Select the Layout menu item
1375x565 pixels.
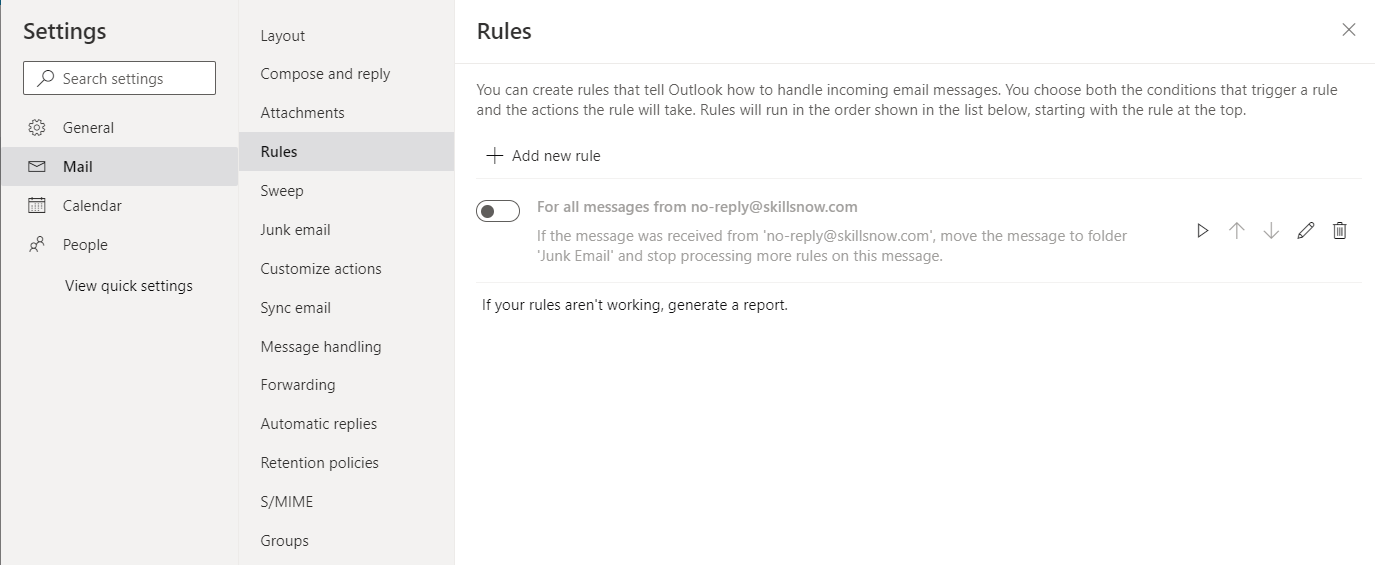pos(283,36)
